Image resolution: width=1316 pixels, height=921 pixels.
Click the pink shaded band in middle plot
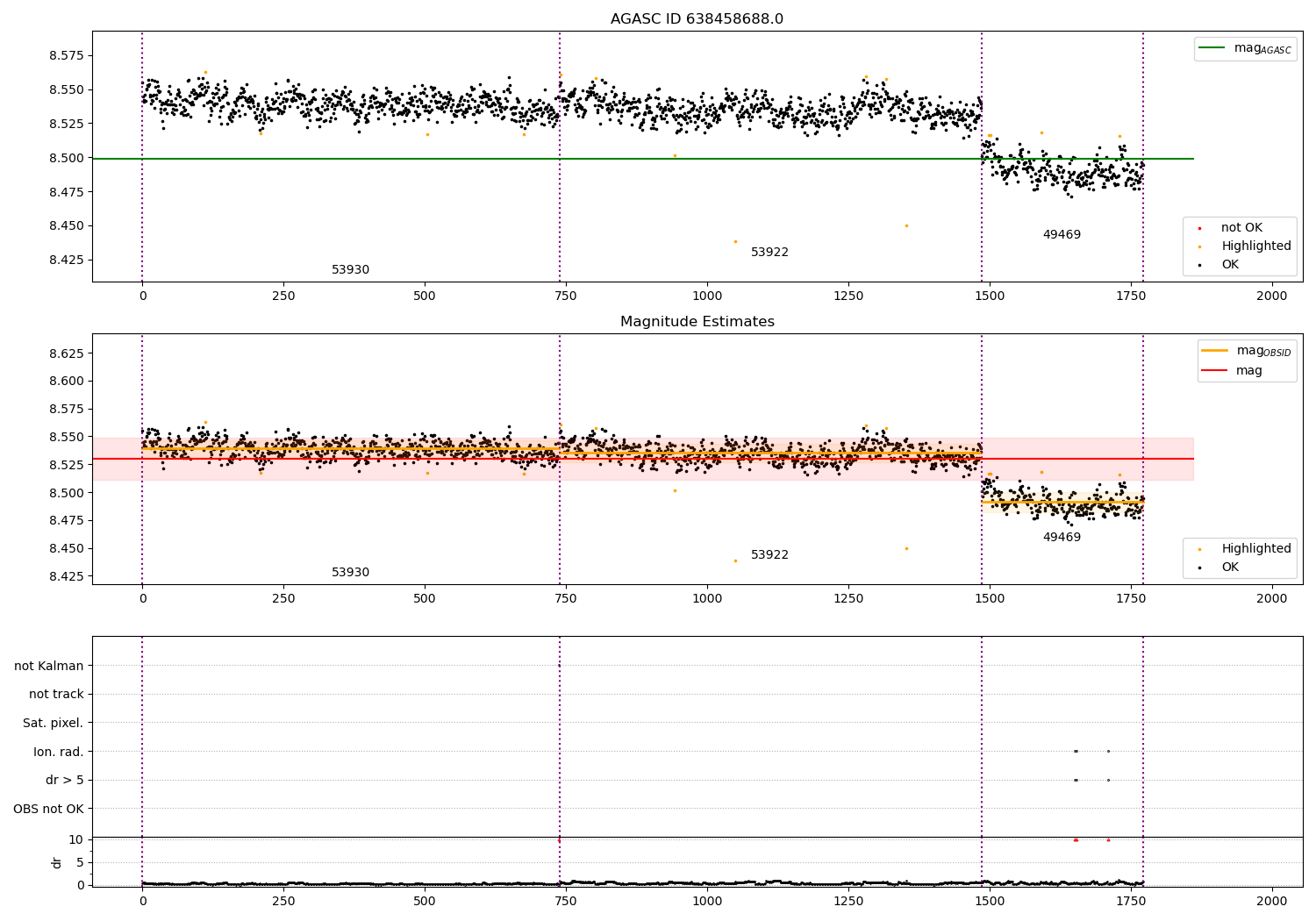[x=643, y=459]
